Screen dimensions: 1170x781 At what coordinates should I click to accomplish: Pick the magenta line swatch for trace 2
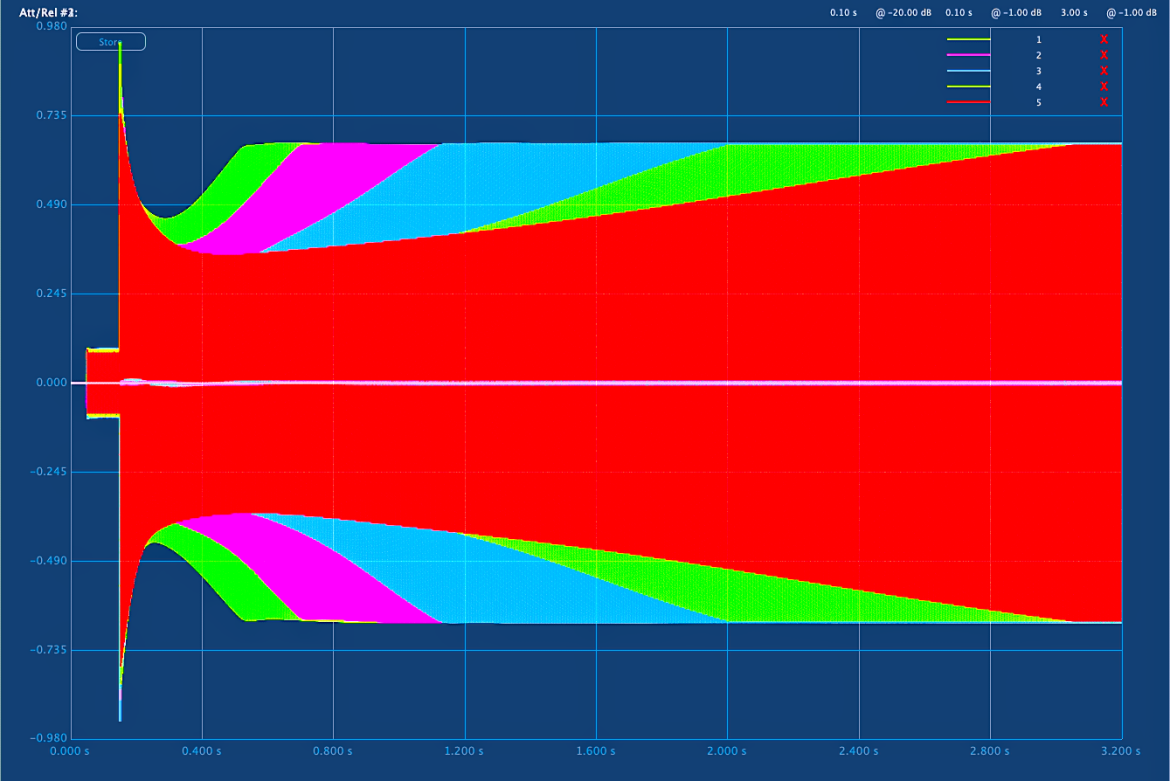[x=969, y=55]
